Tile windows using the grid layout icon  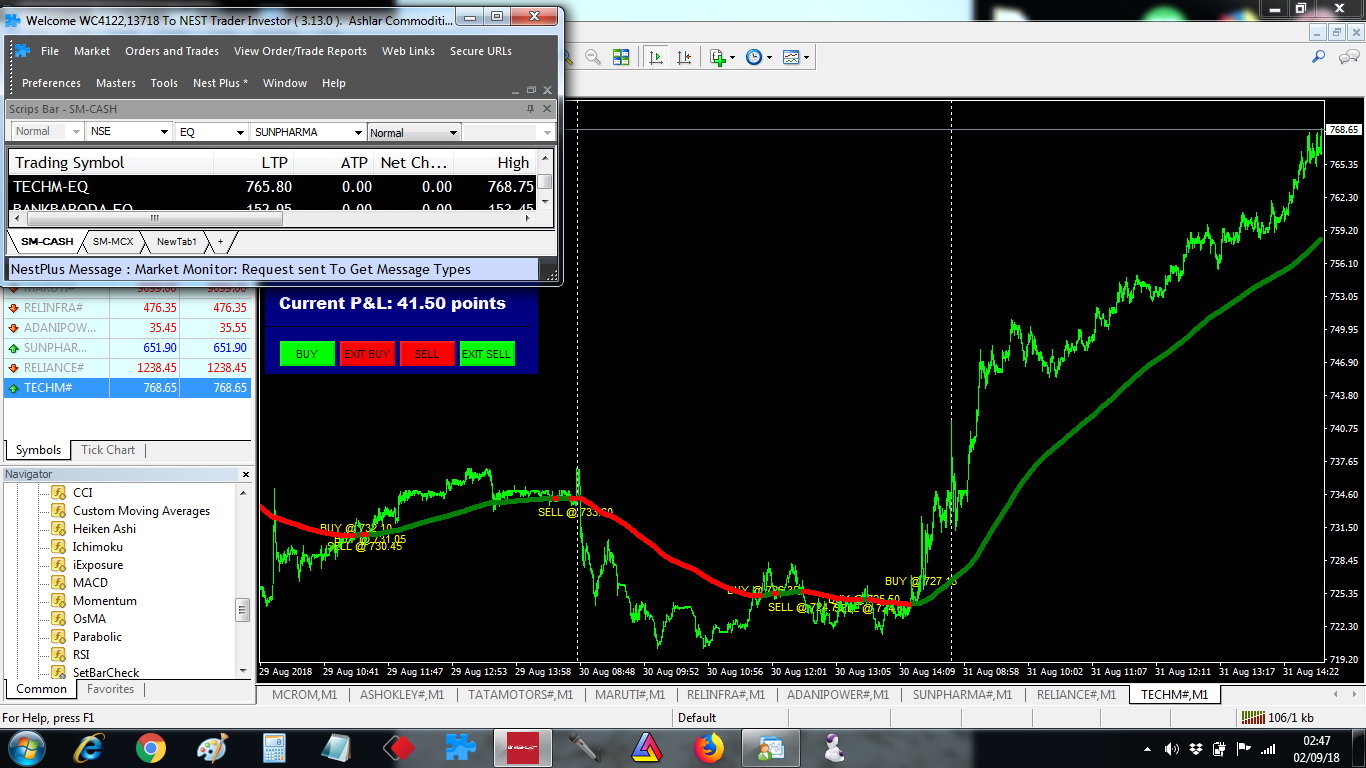coord(621,57)
